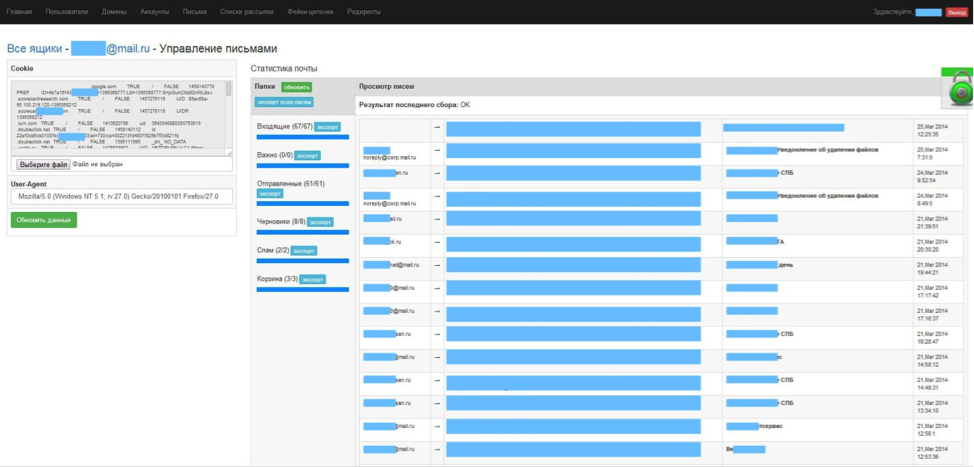974x467 pixels.
Task: Open the Все ящики link
Action: pyautogui.click(x=34, y=48)
